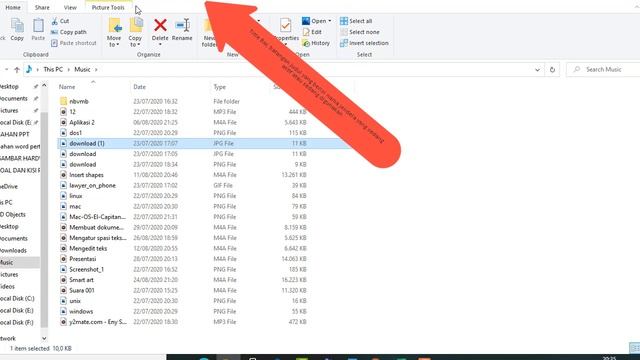Select the nbvmb folder
This screenshot has height=360, width=640.
pyautogui.click(x=79, y=101)
